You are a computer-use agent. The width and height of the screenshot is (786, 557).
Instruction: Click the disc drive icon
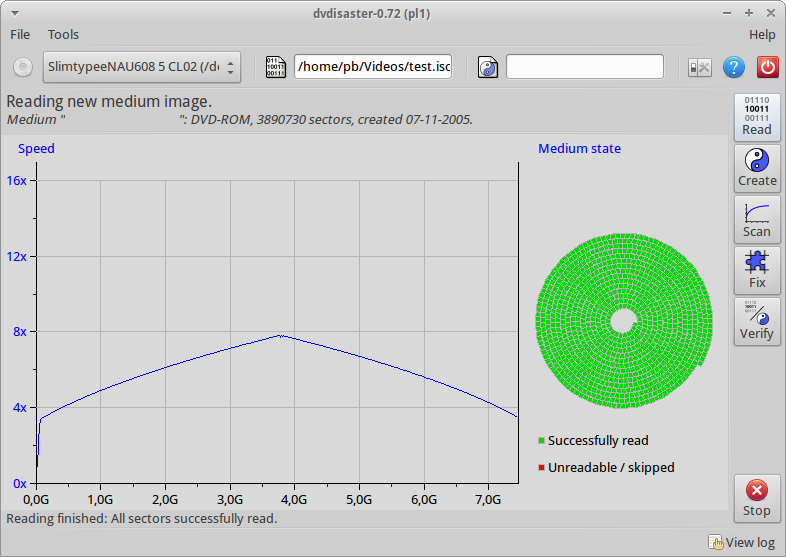click(22, 67)
